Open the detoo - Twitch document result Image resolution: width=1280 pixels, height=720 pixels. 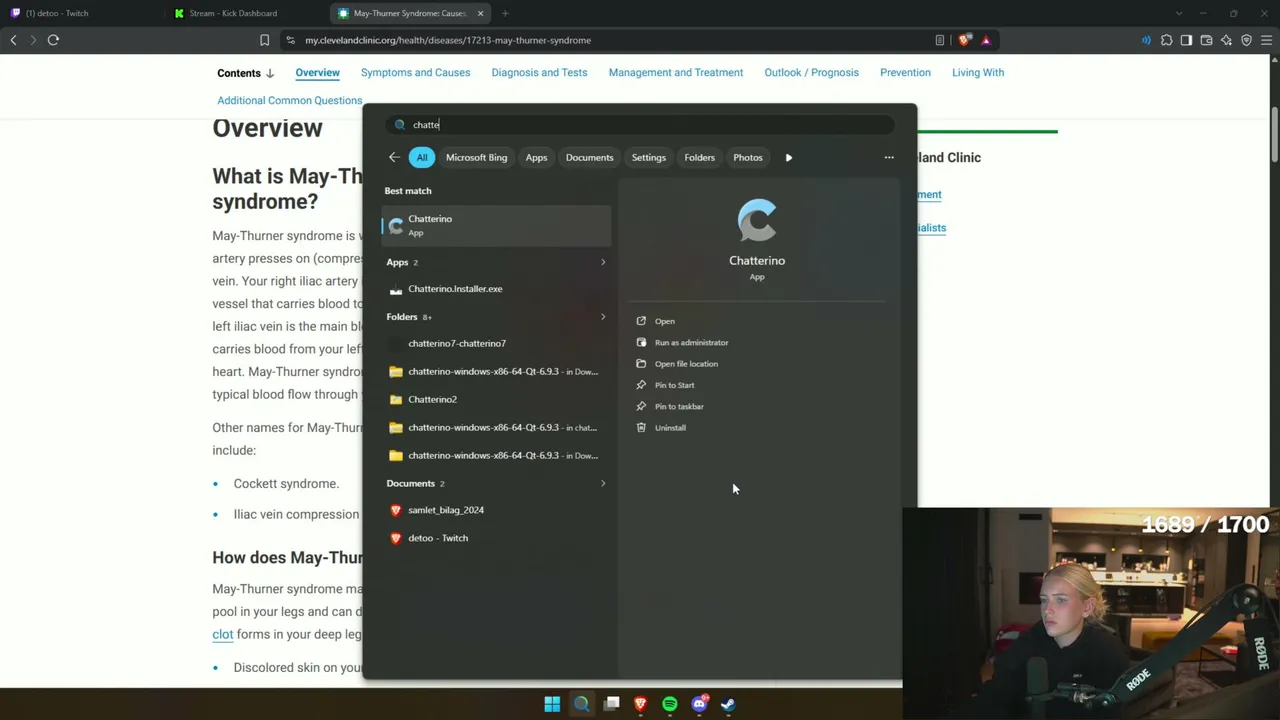[496, 538]
